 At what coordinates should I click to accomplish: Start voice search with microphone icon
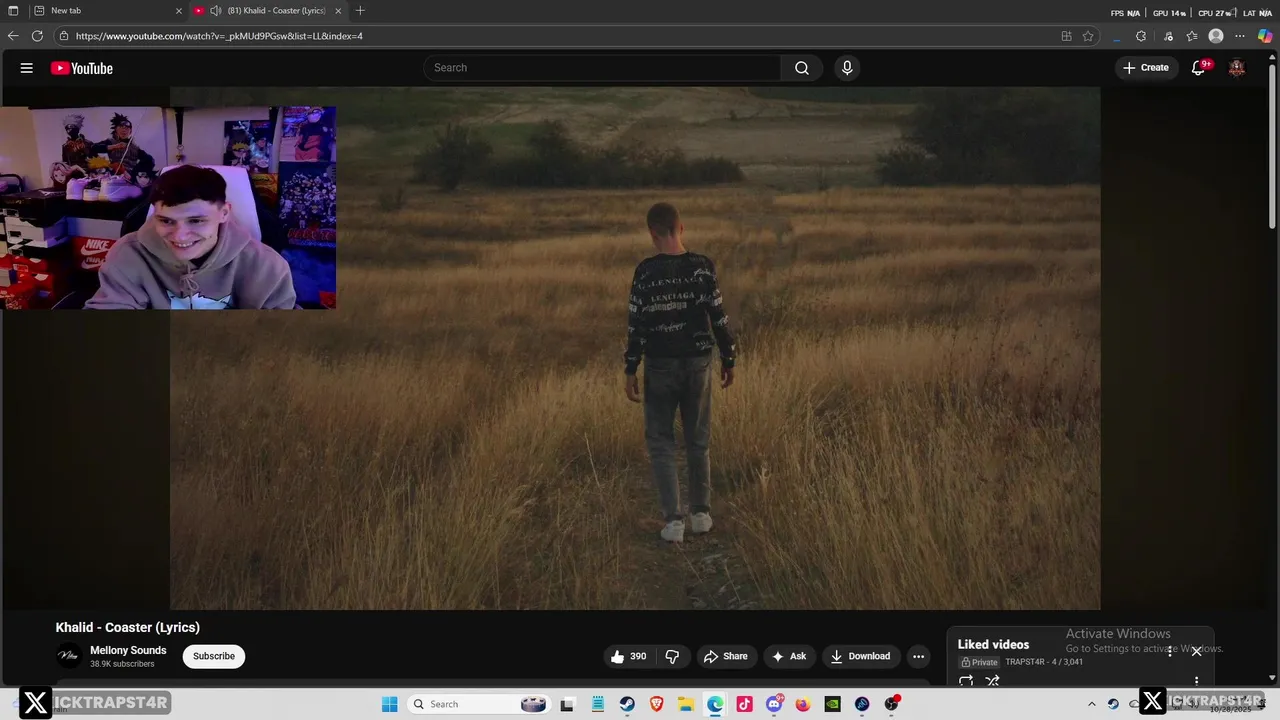click(x=847, y=68)
